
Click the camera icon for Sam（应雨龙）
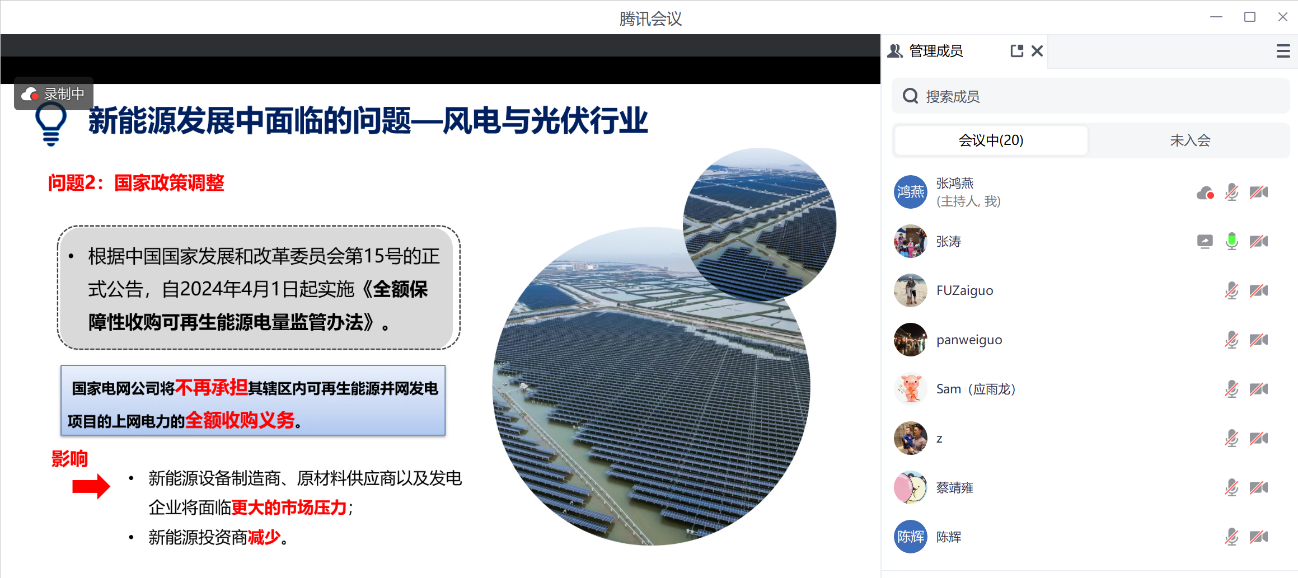[x=1259, y=389]
